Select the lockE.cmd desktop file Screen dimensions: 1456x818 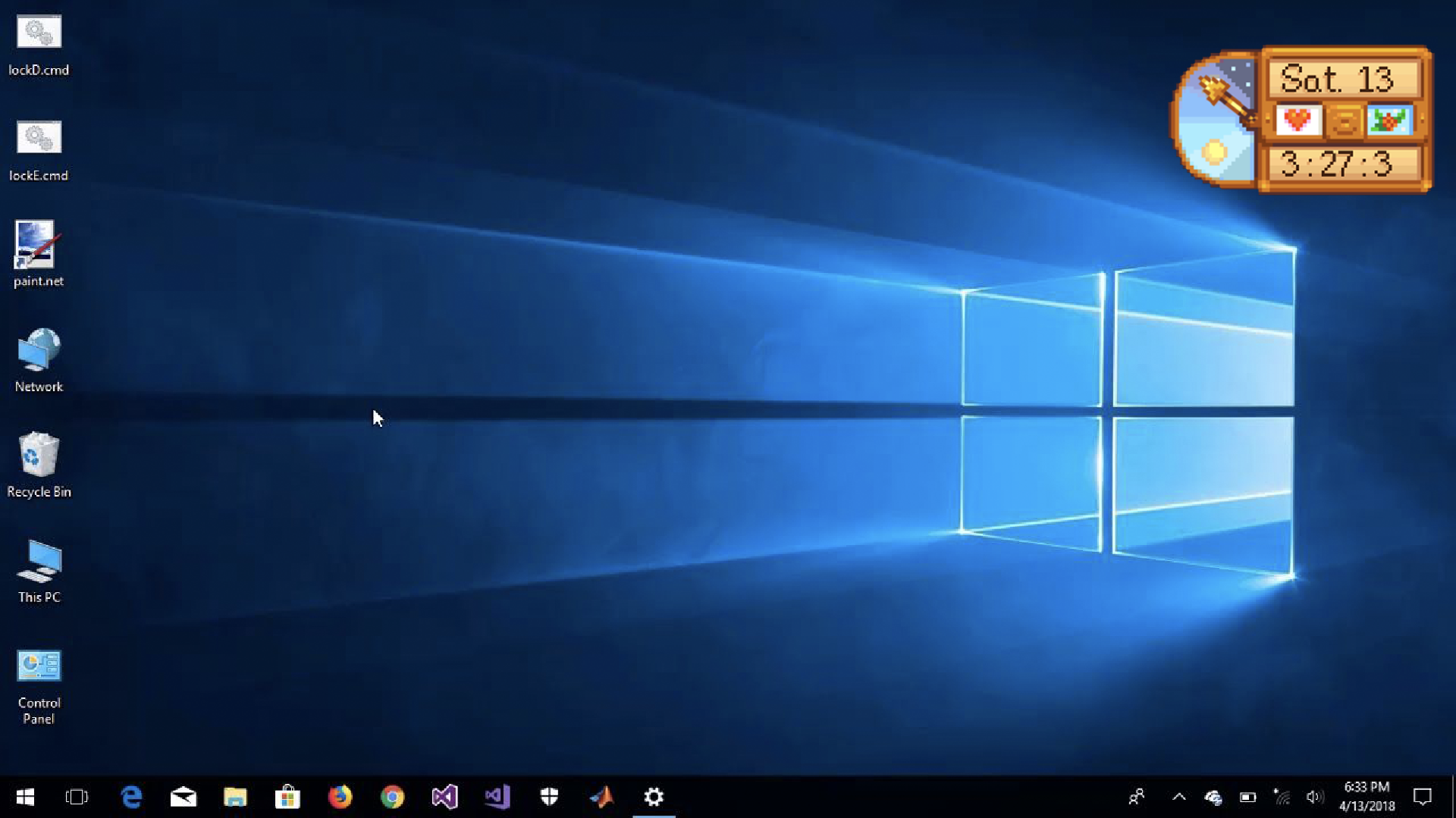click(39, 151)
